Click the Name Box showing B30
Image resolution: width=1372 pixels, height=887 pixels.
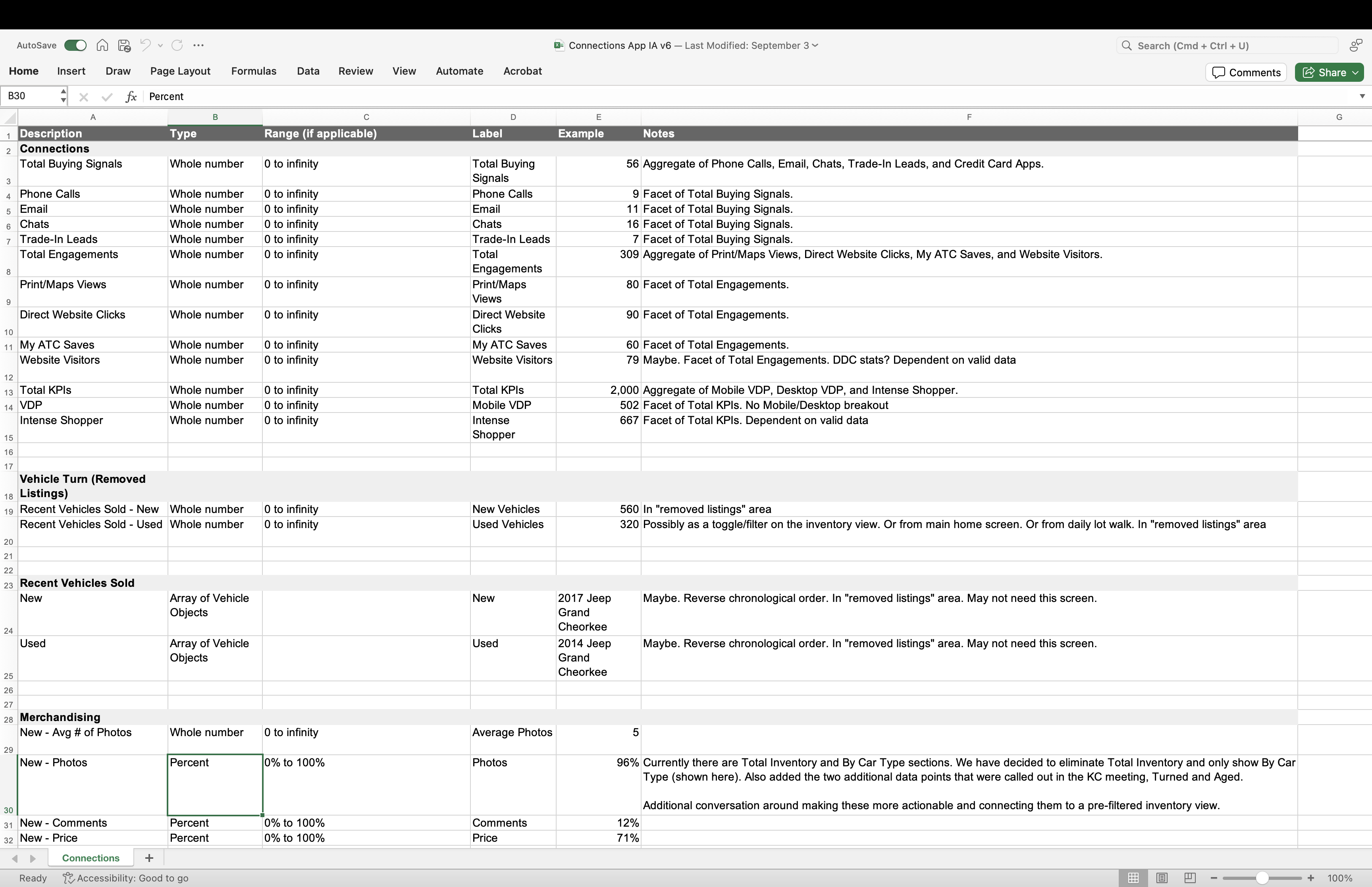click(x=29, y=96)
